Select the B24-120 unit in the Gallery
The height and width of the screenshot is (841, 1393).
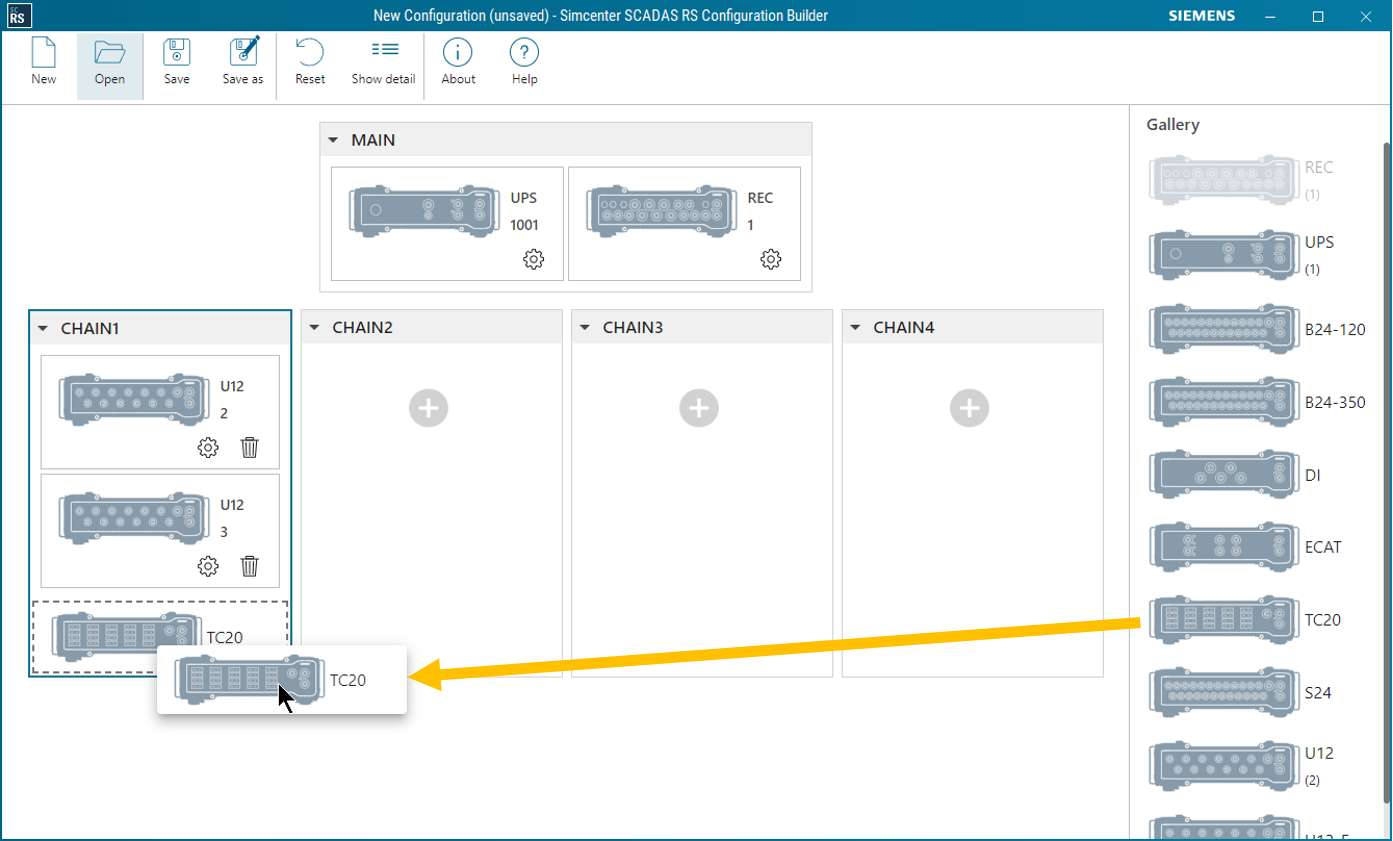click(x=1256, y=329)
